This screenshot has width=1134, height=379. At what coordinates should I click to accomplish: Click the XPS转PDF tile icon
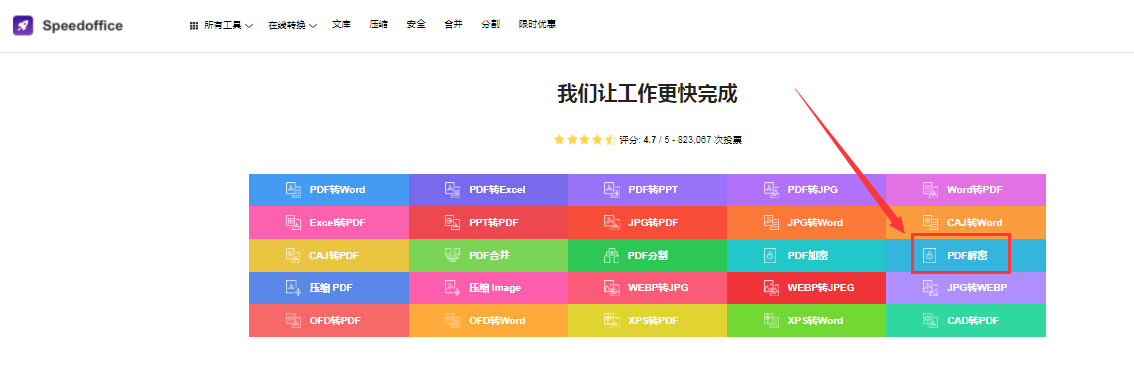(x=611, y=320)
